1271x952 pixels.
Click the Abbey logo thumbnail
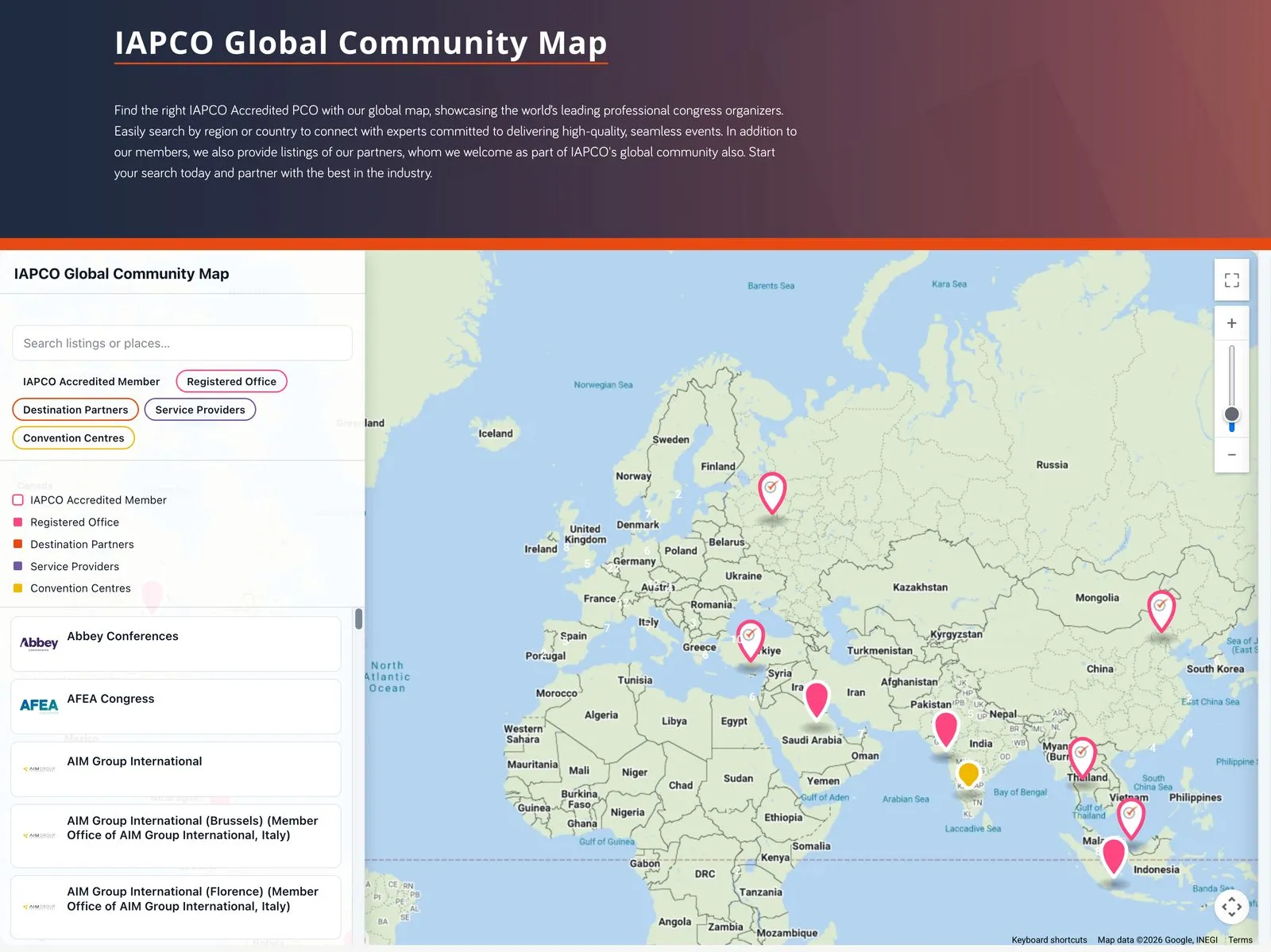click(x=39, y=643)
